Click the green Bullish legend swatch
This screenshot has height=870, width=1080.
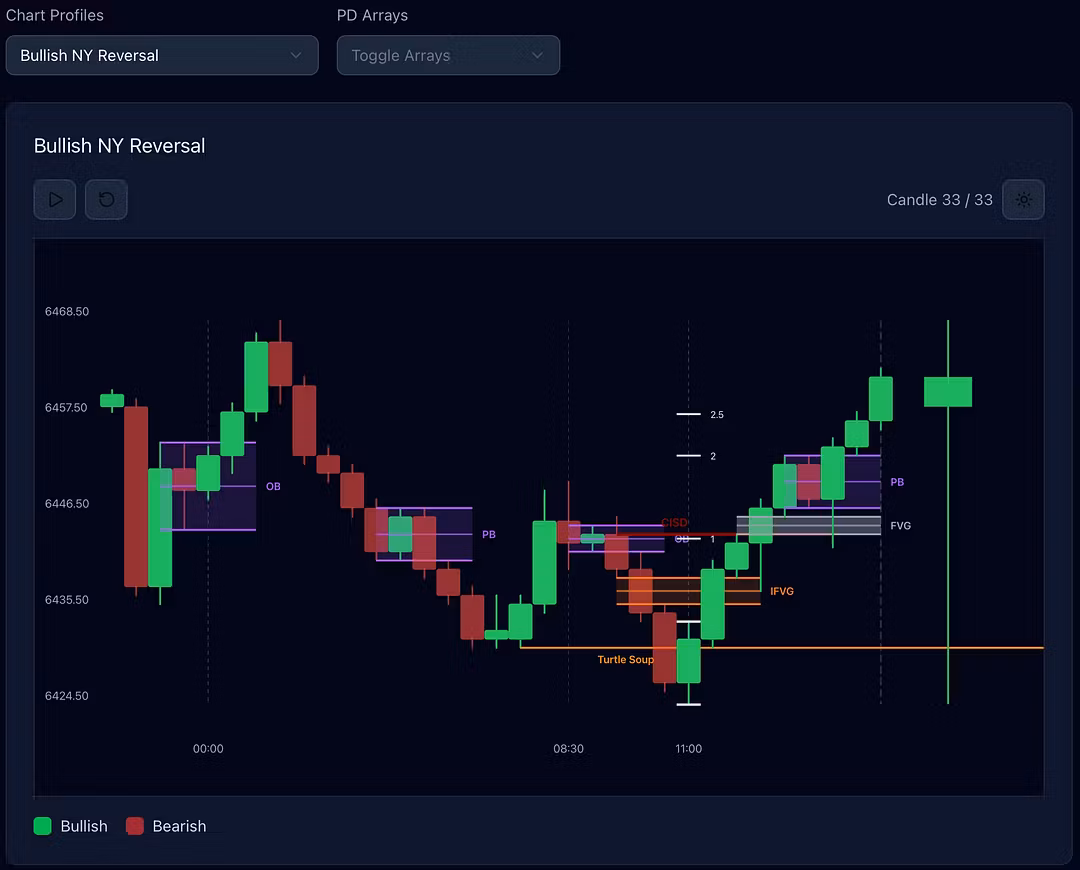click(42, 826)
